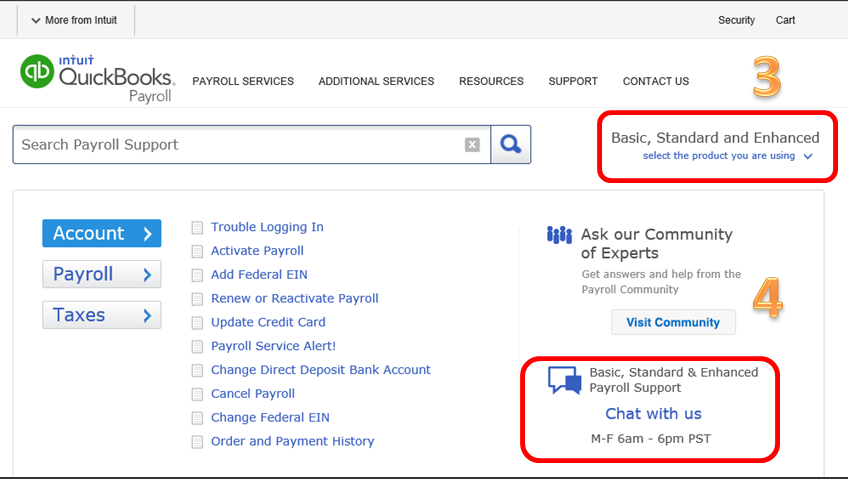Click the Security link
This screenshot has height=479, width=848.
pyautogui.click(x=736, y=20)
